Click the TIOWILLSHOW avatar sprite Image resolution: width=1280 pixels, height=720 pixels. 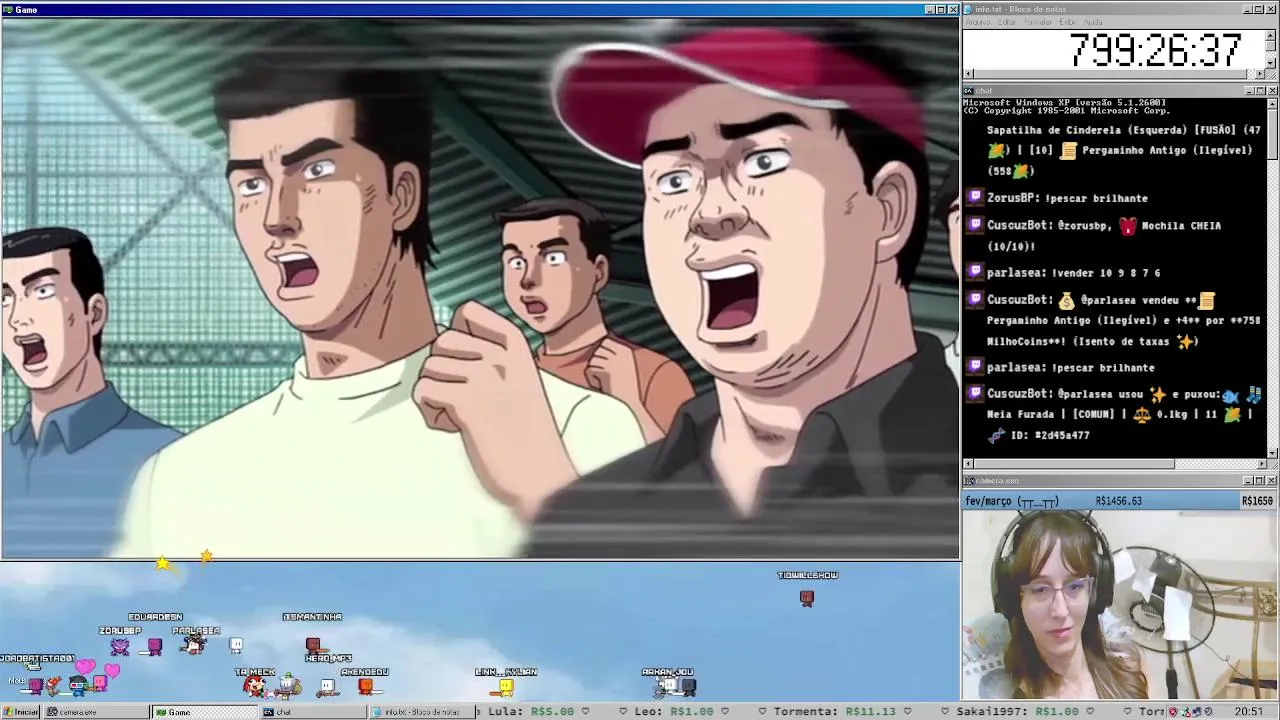pyautogui.click(x=807, y=598)
